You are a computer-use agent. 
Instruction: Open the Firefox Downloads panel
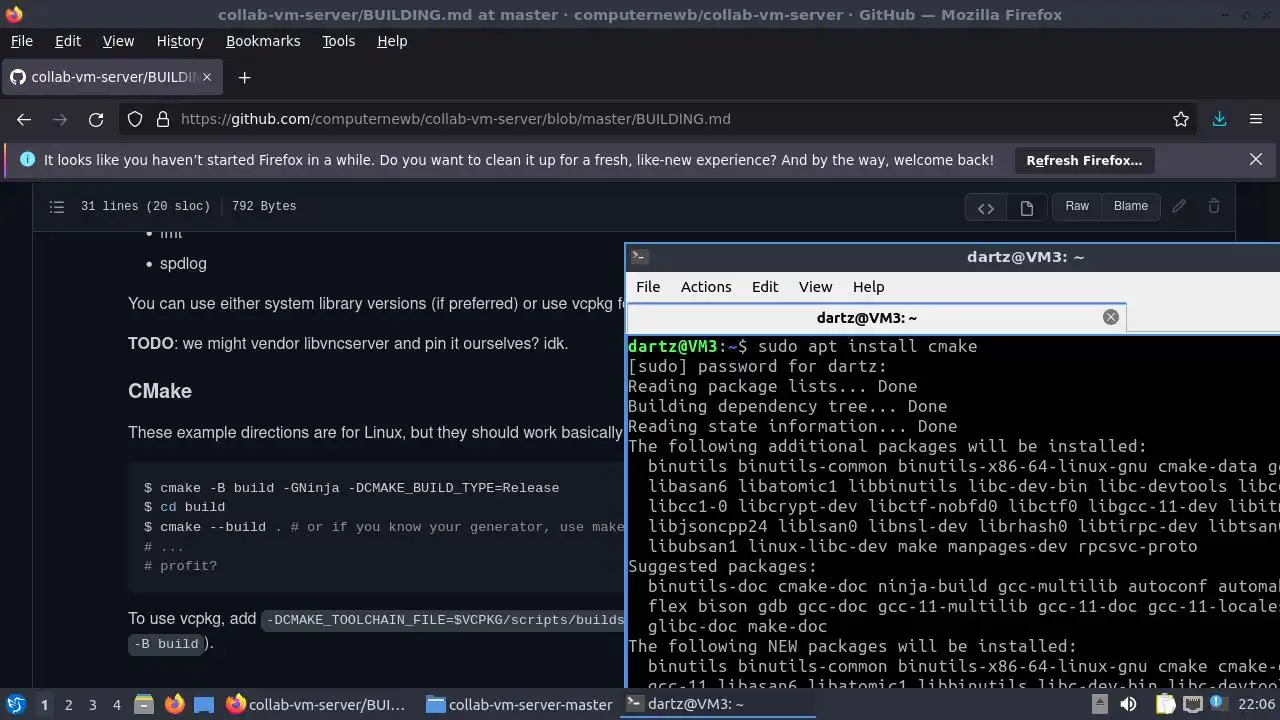(x=1219, y=119)
